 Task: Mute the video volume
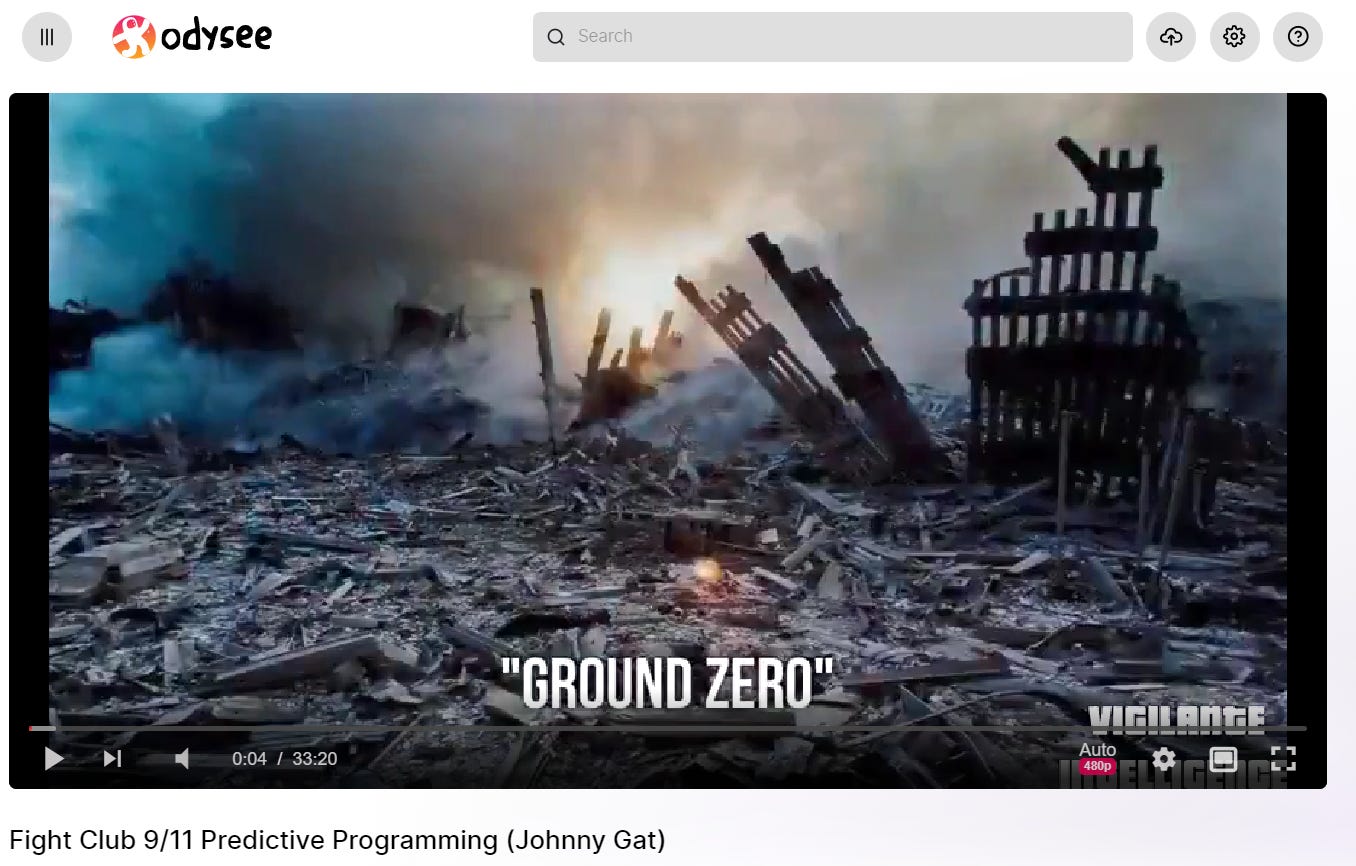182,759
